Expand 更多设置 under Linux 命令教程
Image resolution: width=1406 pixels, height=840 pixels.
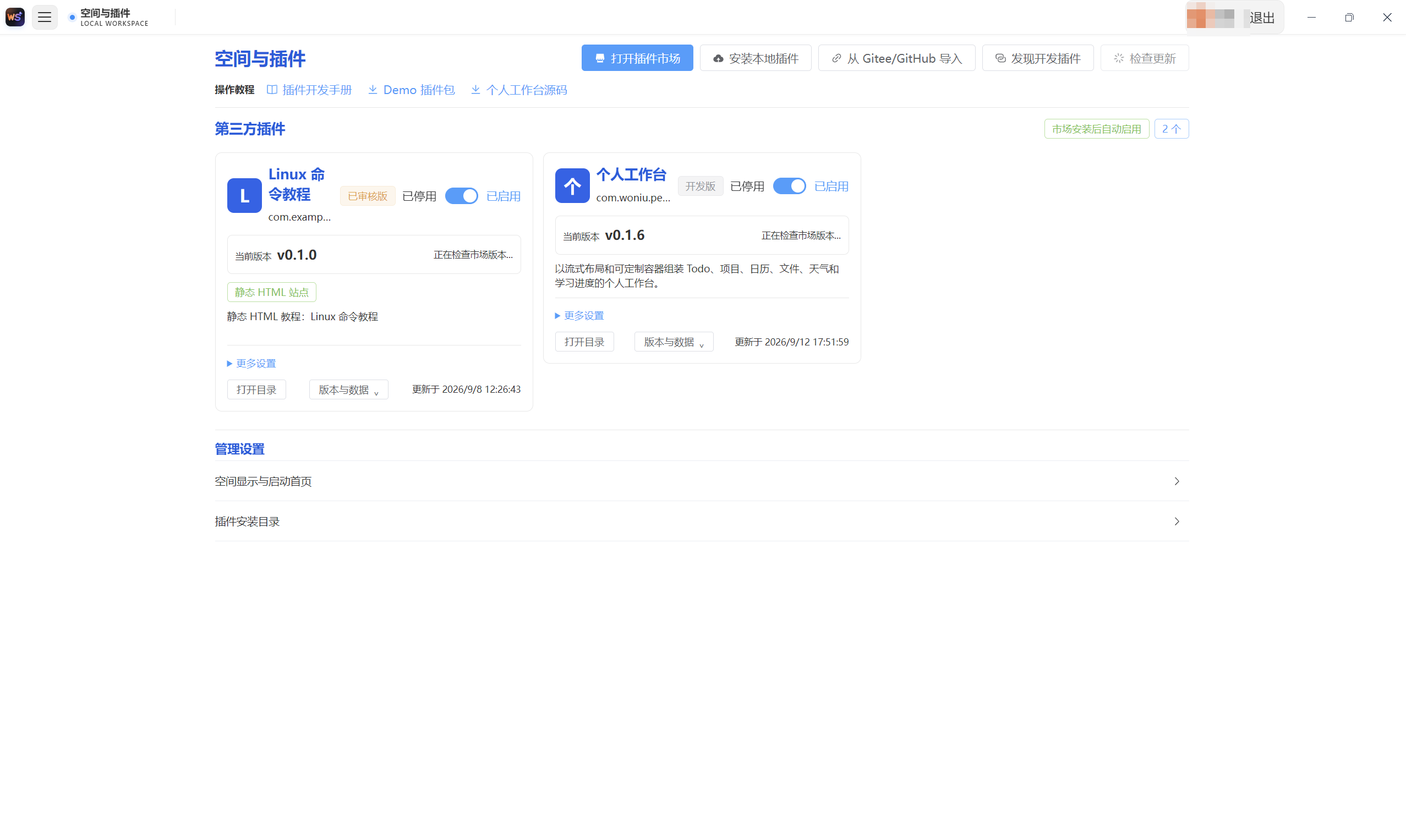point(251,364)
